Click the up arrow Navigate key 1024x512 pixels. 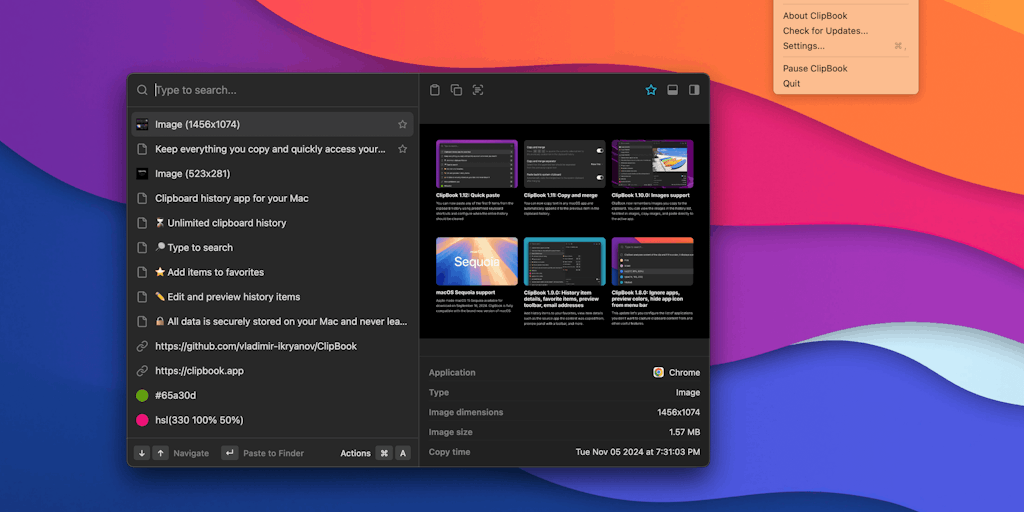coord(161,453)
